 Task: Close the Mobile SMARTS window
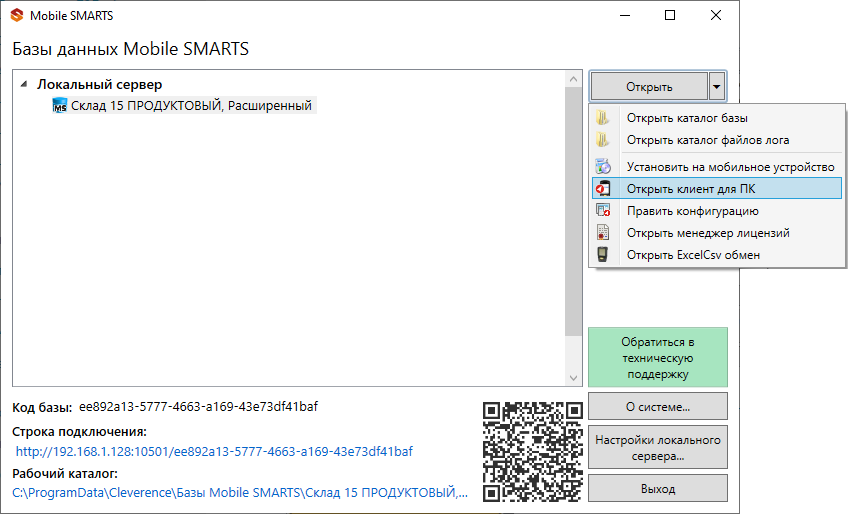[716, 15]
